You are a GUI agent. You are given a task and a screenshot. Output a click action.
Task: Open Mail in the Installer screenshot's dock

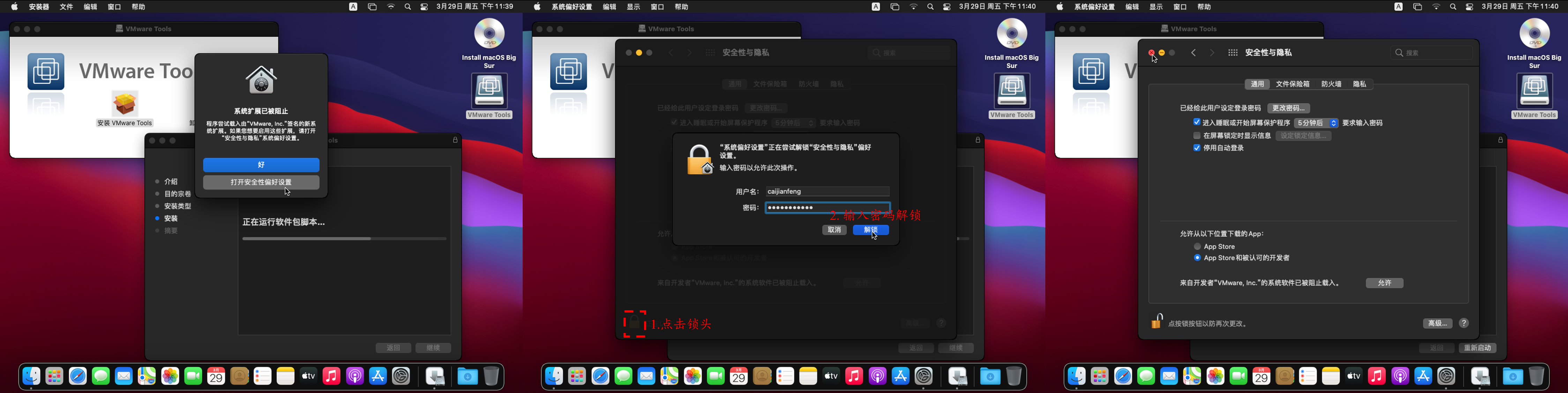pos(124,377)
